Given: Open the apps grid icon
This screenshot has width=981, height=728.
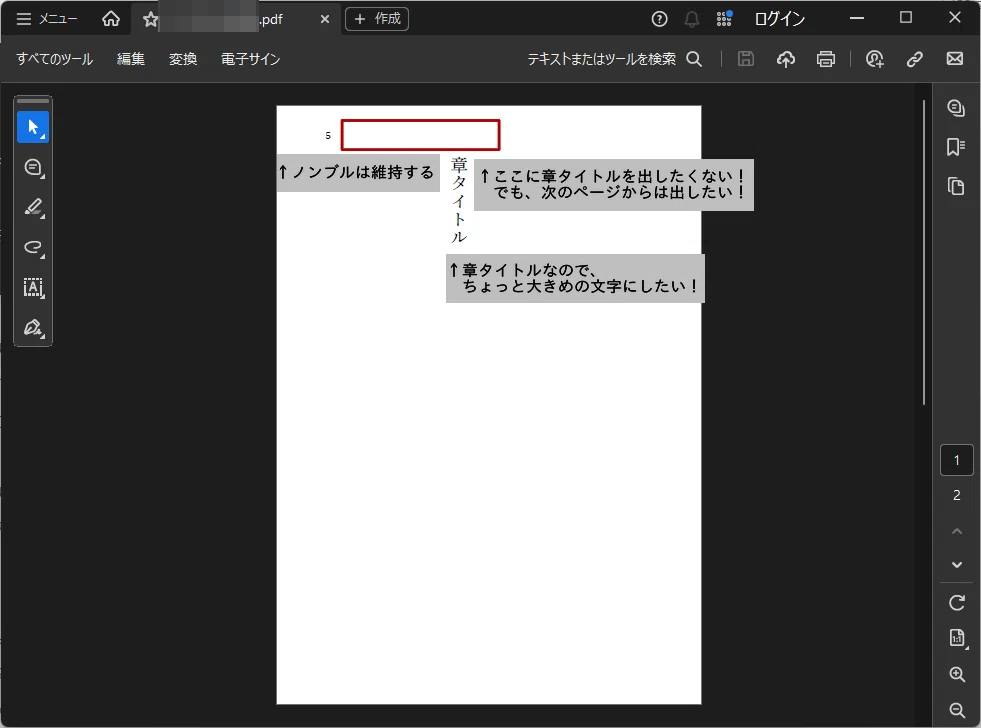Looking at the screenshot, I should click(724, 19).
